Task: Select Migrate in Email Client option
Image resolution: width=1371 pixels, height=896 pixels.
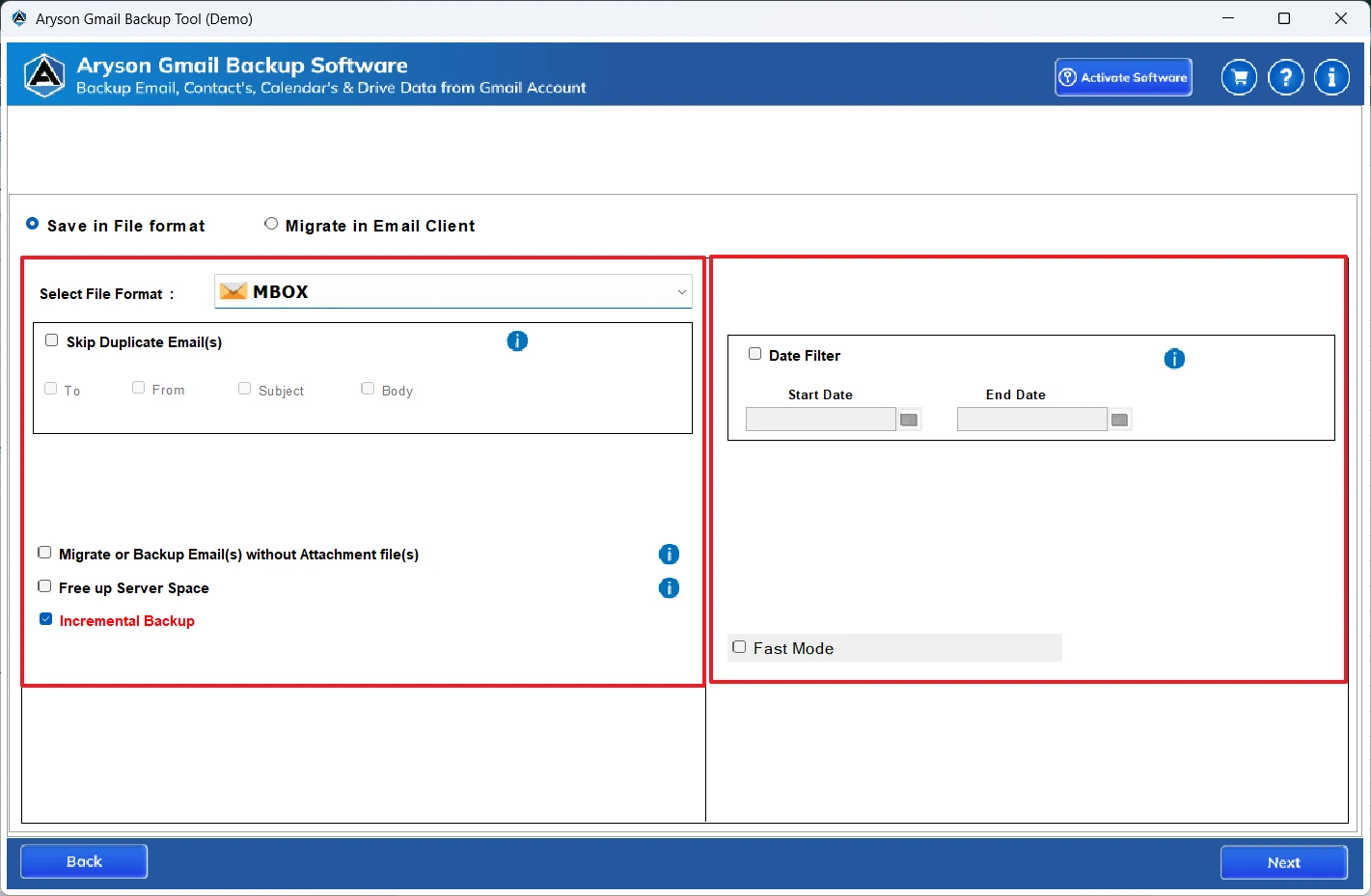Action: click(x=271, y=224)
